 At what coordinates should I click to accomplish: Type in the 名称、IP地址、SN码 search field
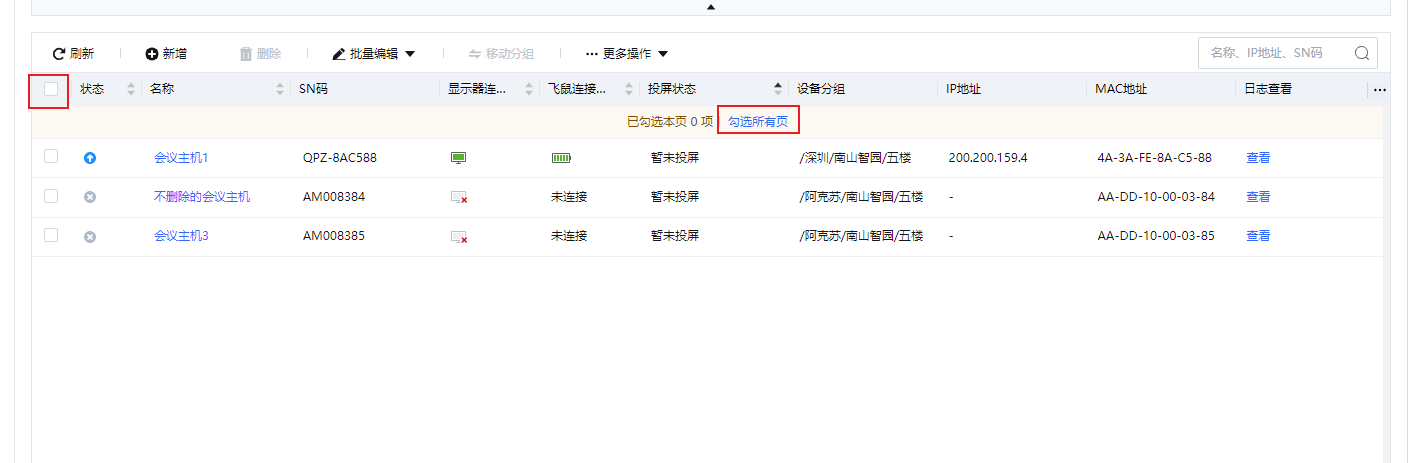coord(1275,53)
